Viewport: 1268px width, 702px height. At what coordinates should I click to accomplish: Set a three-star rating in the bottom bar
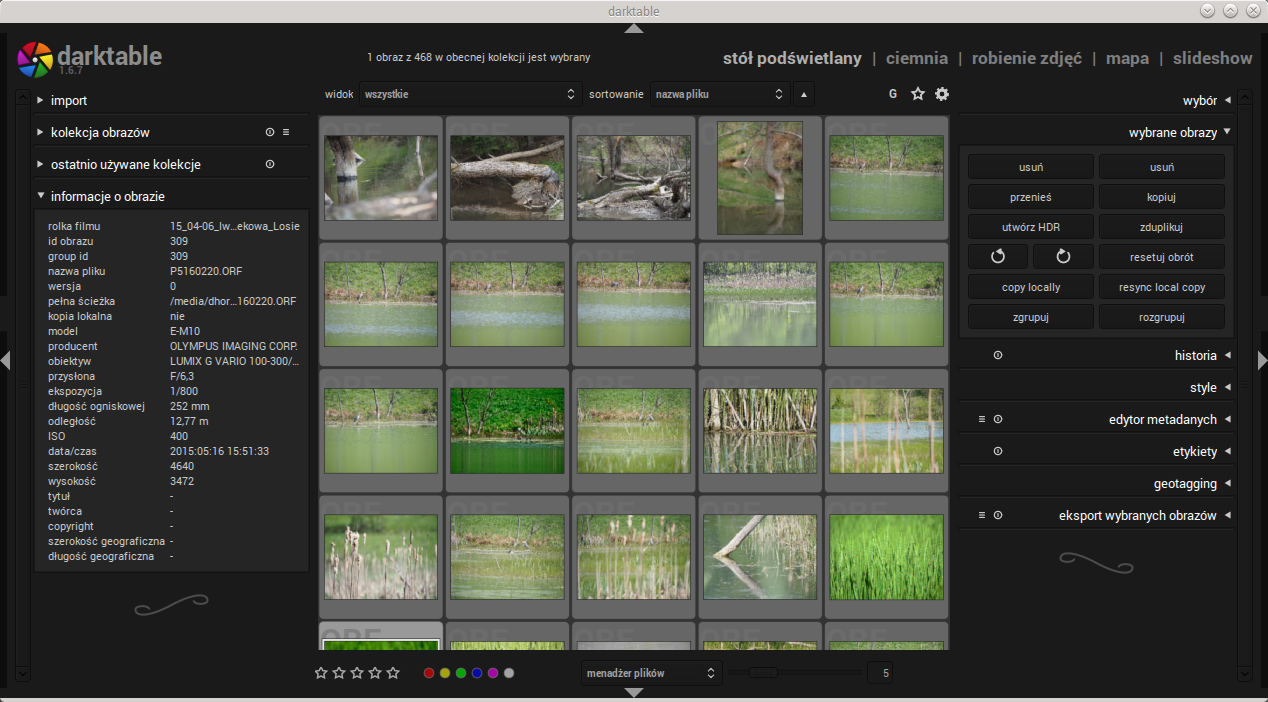coord(357,673)
